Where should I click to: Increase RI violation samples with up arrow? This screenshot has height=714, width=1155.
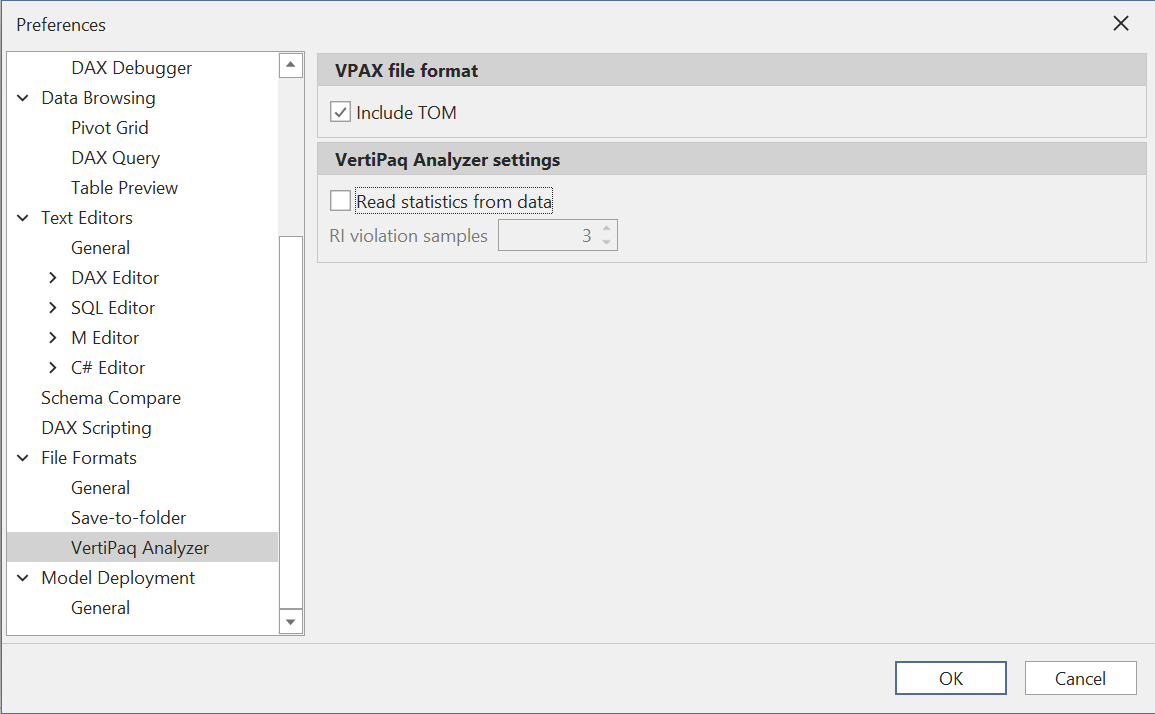[606, 228]
